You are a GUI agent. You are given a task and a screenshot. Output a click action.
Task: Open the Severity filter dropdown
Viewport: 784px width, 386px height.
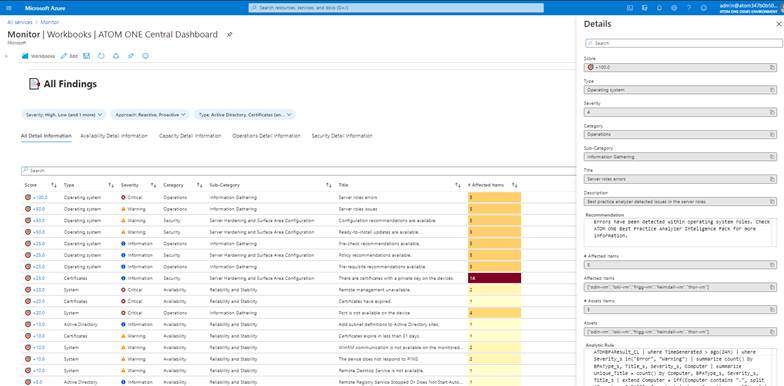[64, 114]
